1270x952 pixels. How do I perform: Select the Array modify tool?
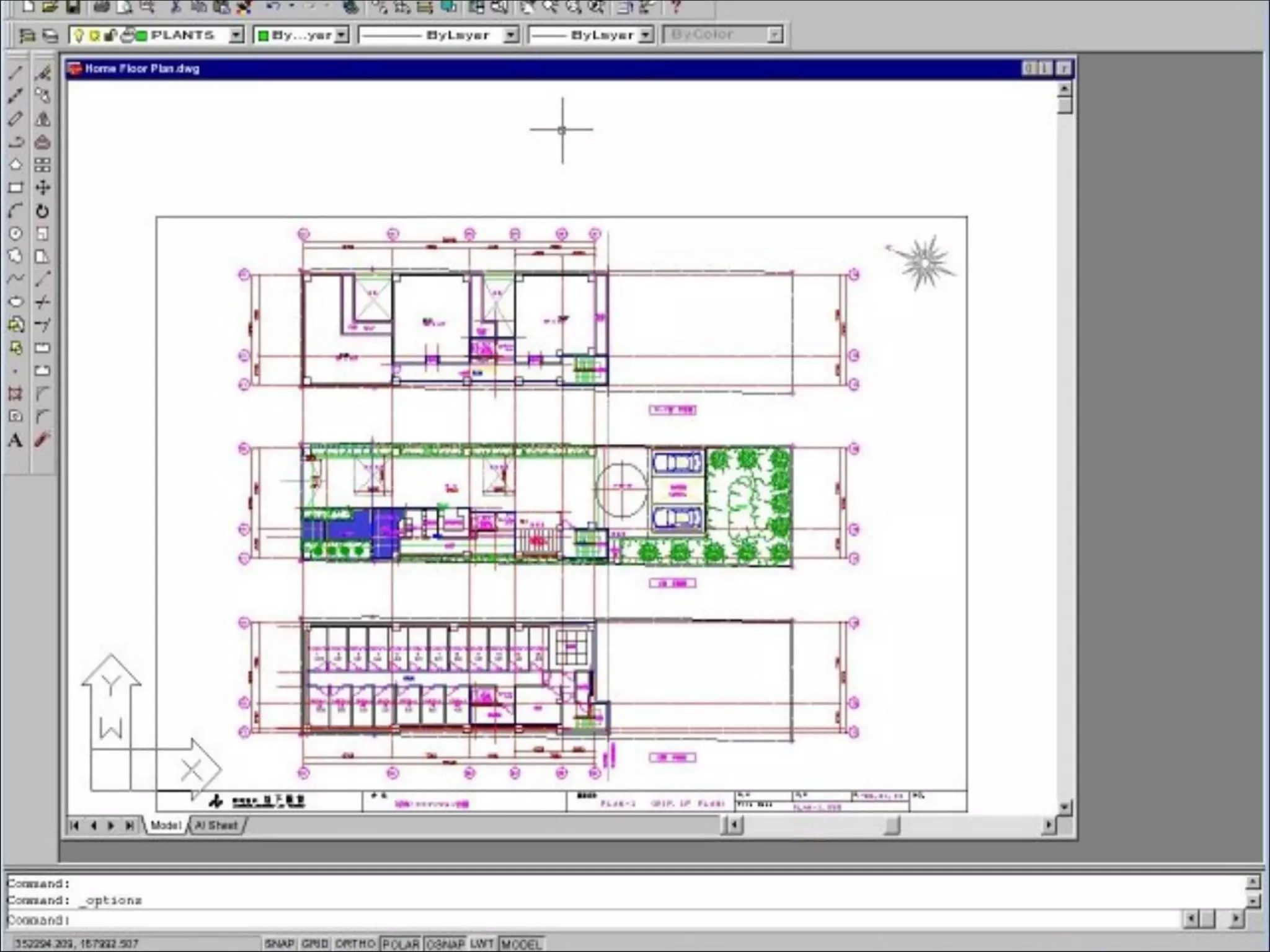42,165
